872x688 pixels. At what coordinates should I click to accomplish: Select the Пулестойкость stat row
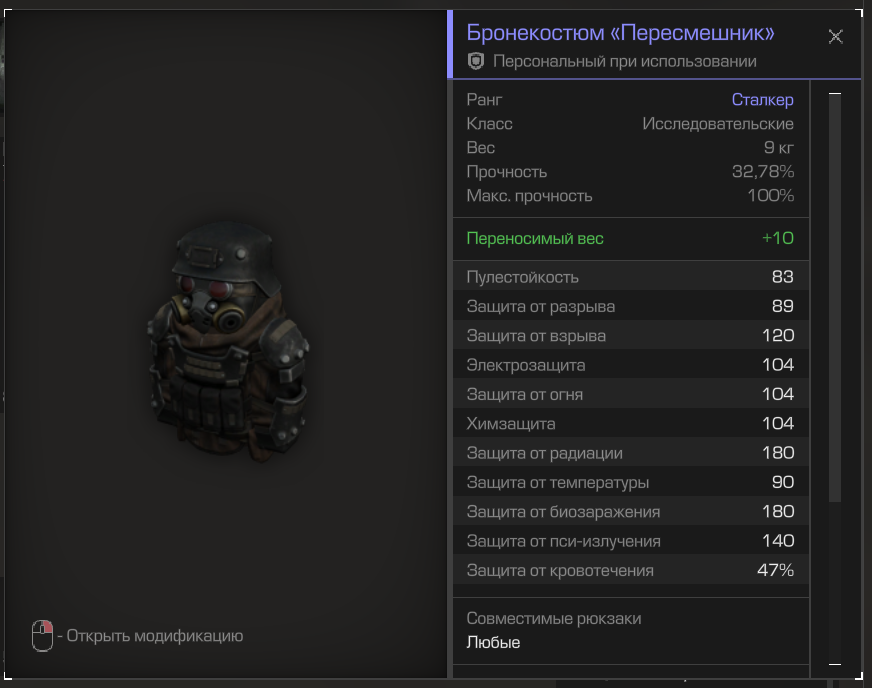630,277
